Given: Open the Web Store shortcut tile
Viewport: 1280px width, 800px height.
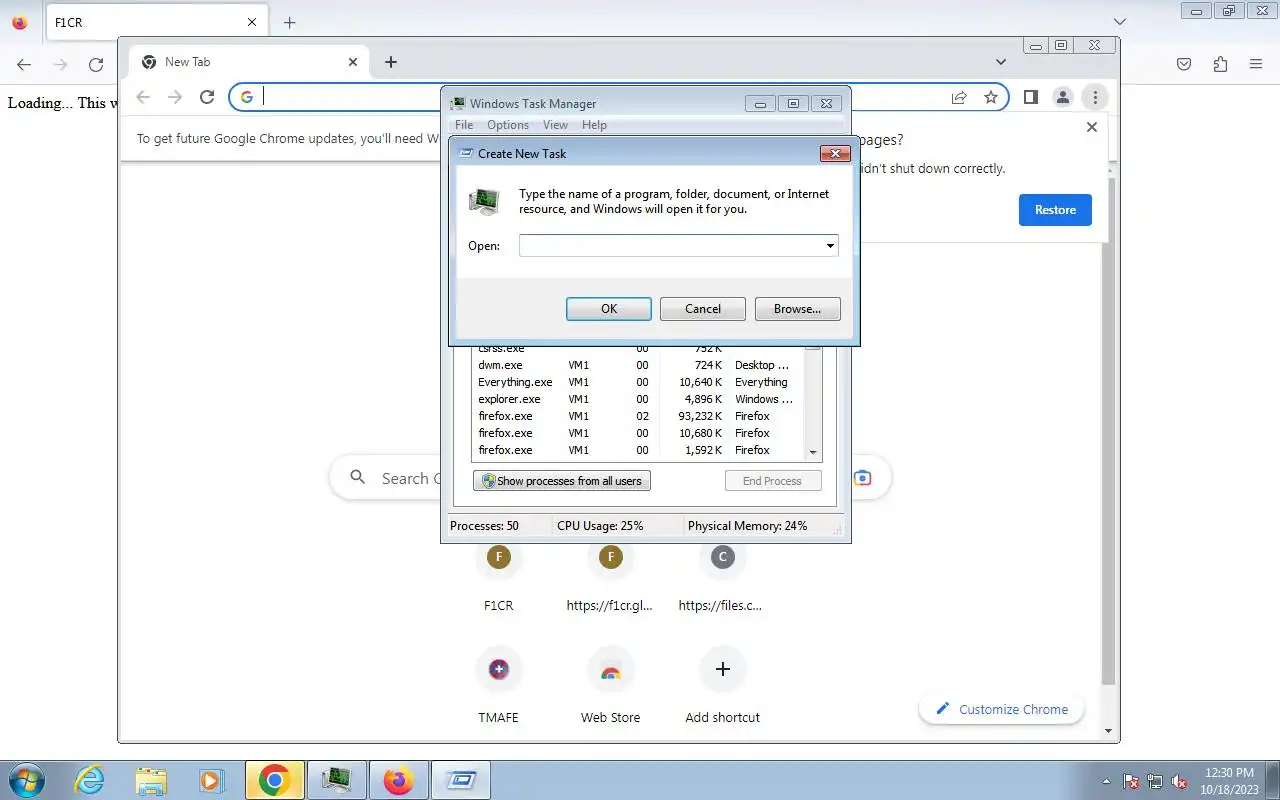Looking at the screenshot, I should (x=610, y=687).
